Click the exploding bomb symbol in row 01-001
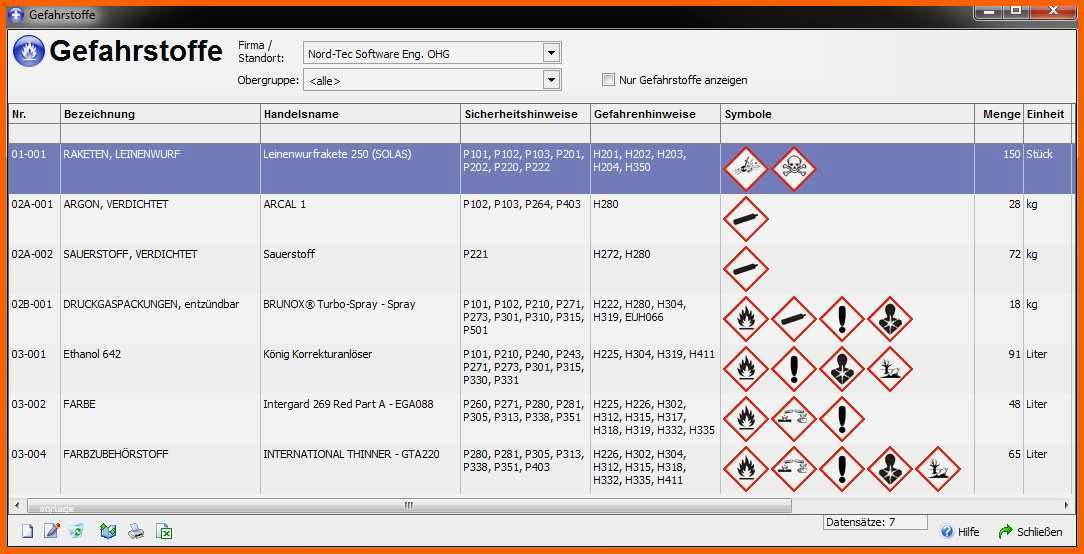Screen dimensions: 1084x554 click(745, 169)
